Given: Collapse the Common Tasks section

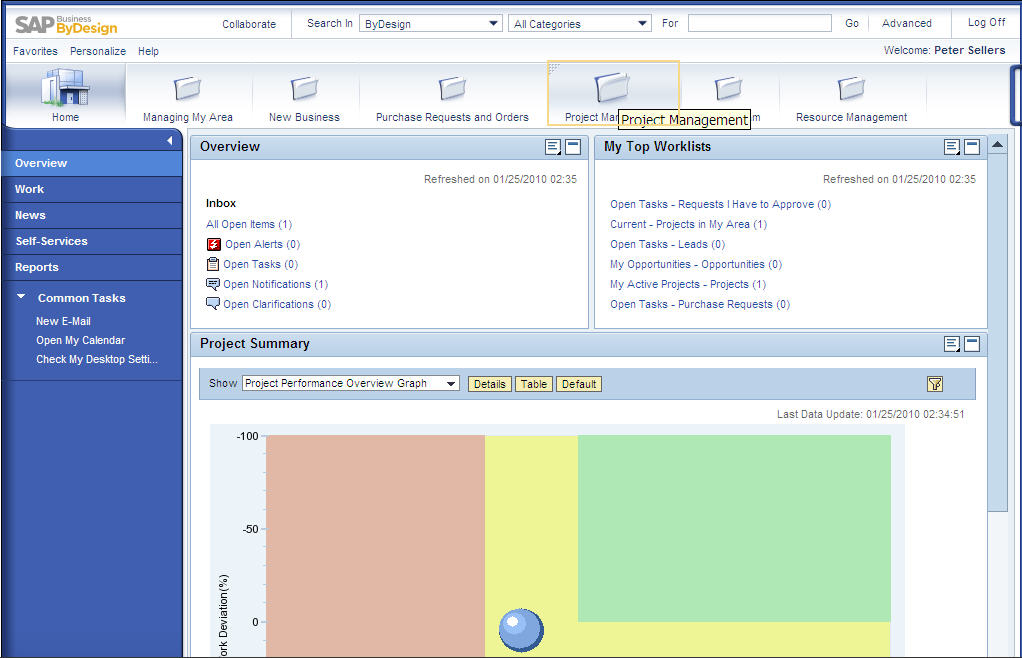Looking at the screenshot, I should [x=22, y=297].
